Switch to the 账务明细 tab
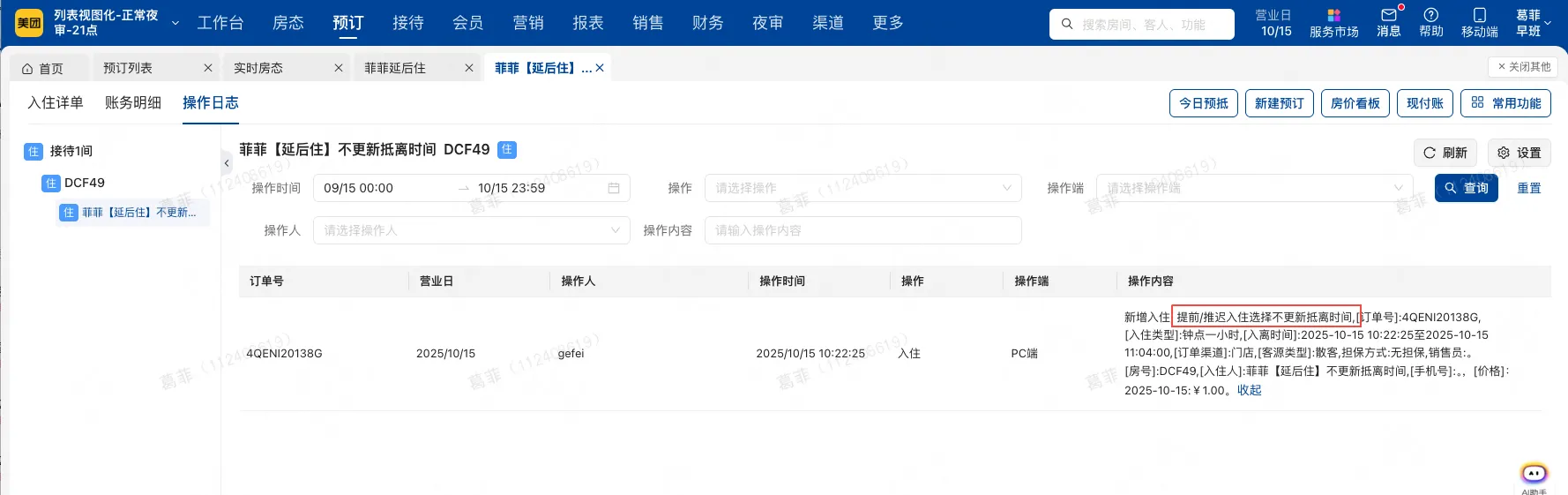The height and width of the screenshot is (495, 1568). (133, 102)
